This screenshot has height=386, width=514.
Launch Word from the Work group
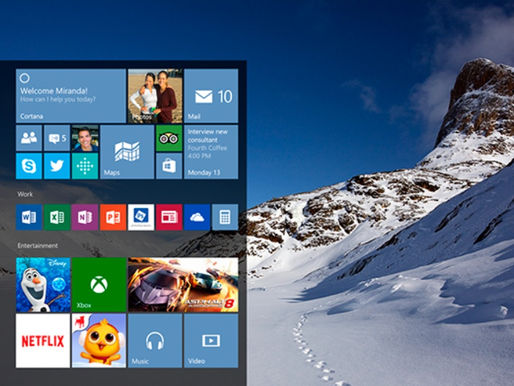coord(29,217)
